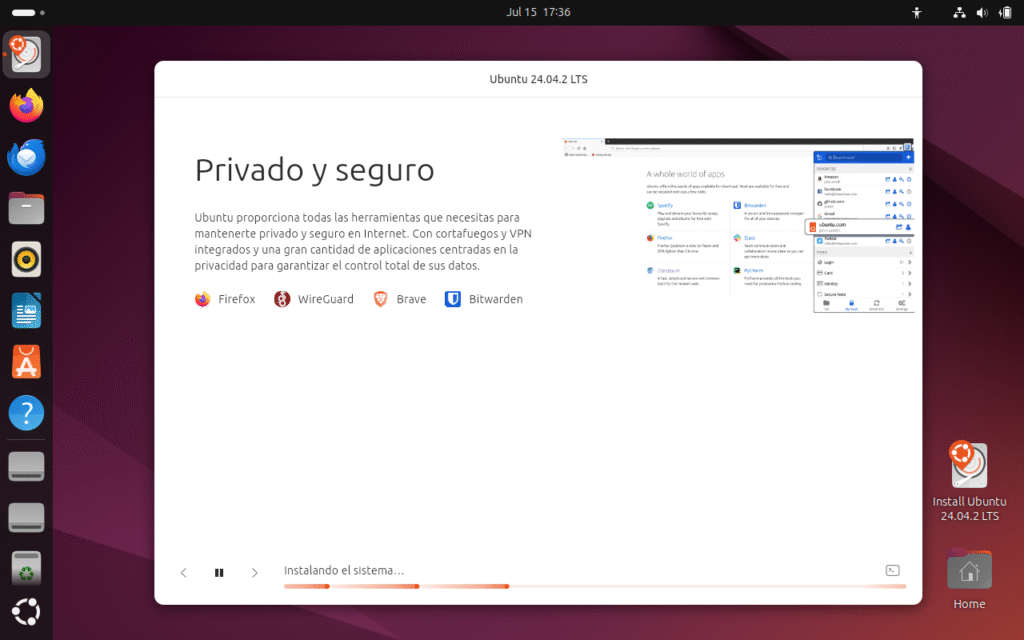Click the installation progress bar

pos(595,586)
